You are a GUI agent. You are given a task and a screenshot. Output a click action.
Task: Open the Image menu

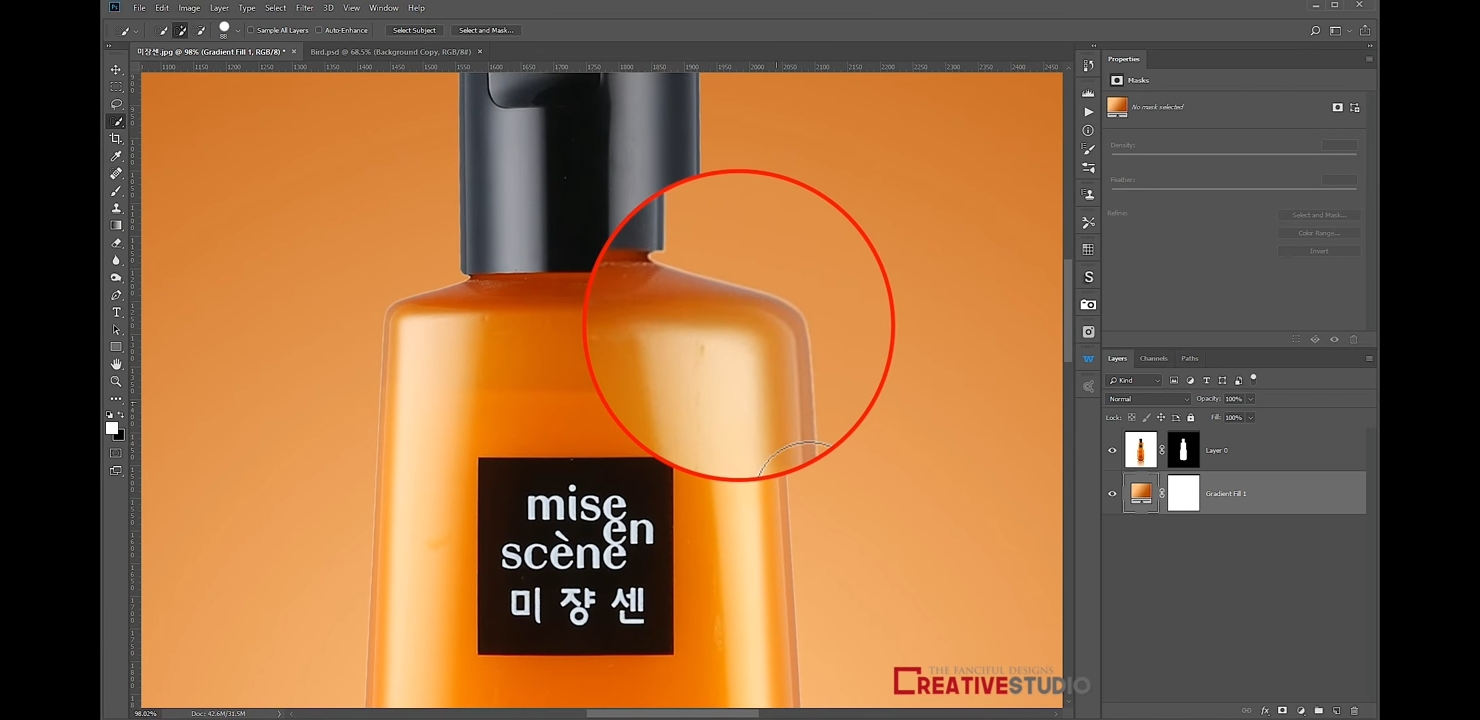[189, 8]
